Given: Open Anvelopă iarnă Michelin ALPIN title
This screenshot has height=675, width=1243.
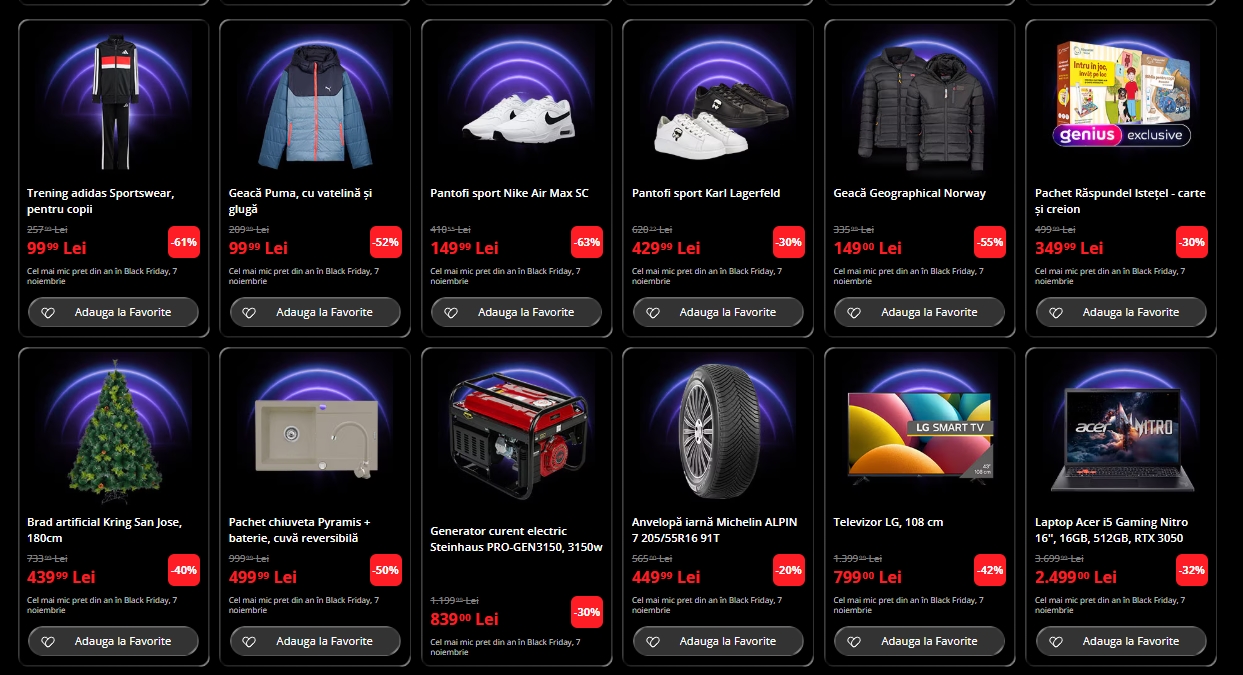Looking at the screenshot, I should pos(714,530).
